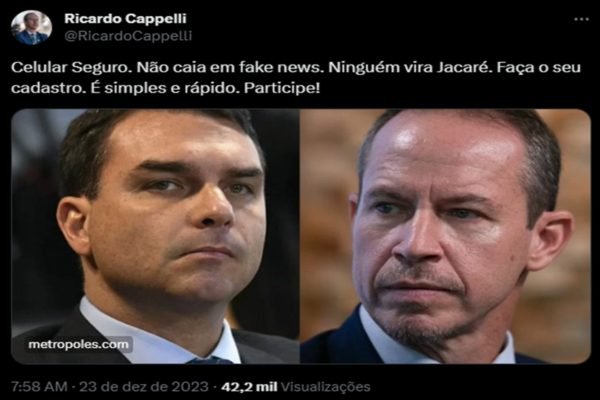600x400 pixels.
Task: Open the three-dot more options menu
Action: click(581, 19)
